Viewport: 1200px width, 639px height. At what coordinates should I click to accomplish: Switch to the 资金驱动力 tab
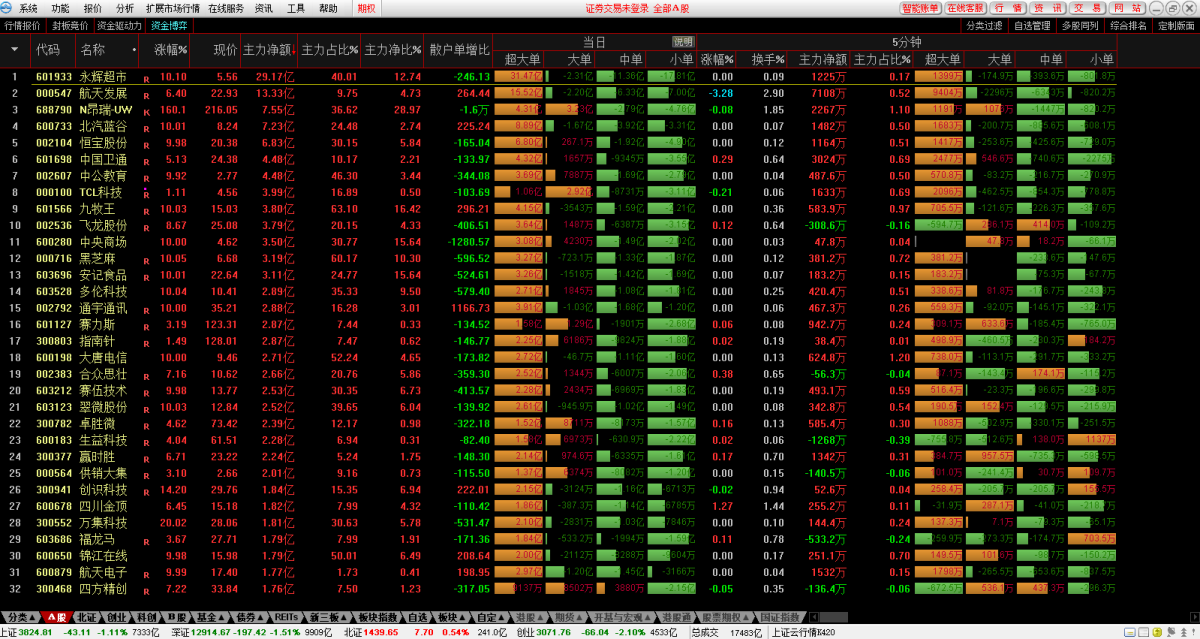coord(119,25)
